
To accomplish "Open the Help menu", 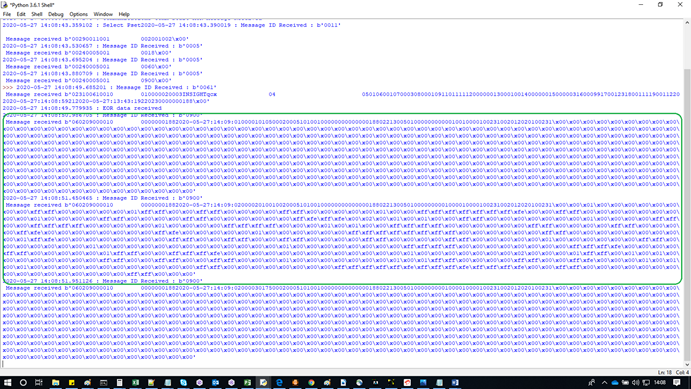I will (124, 14).
